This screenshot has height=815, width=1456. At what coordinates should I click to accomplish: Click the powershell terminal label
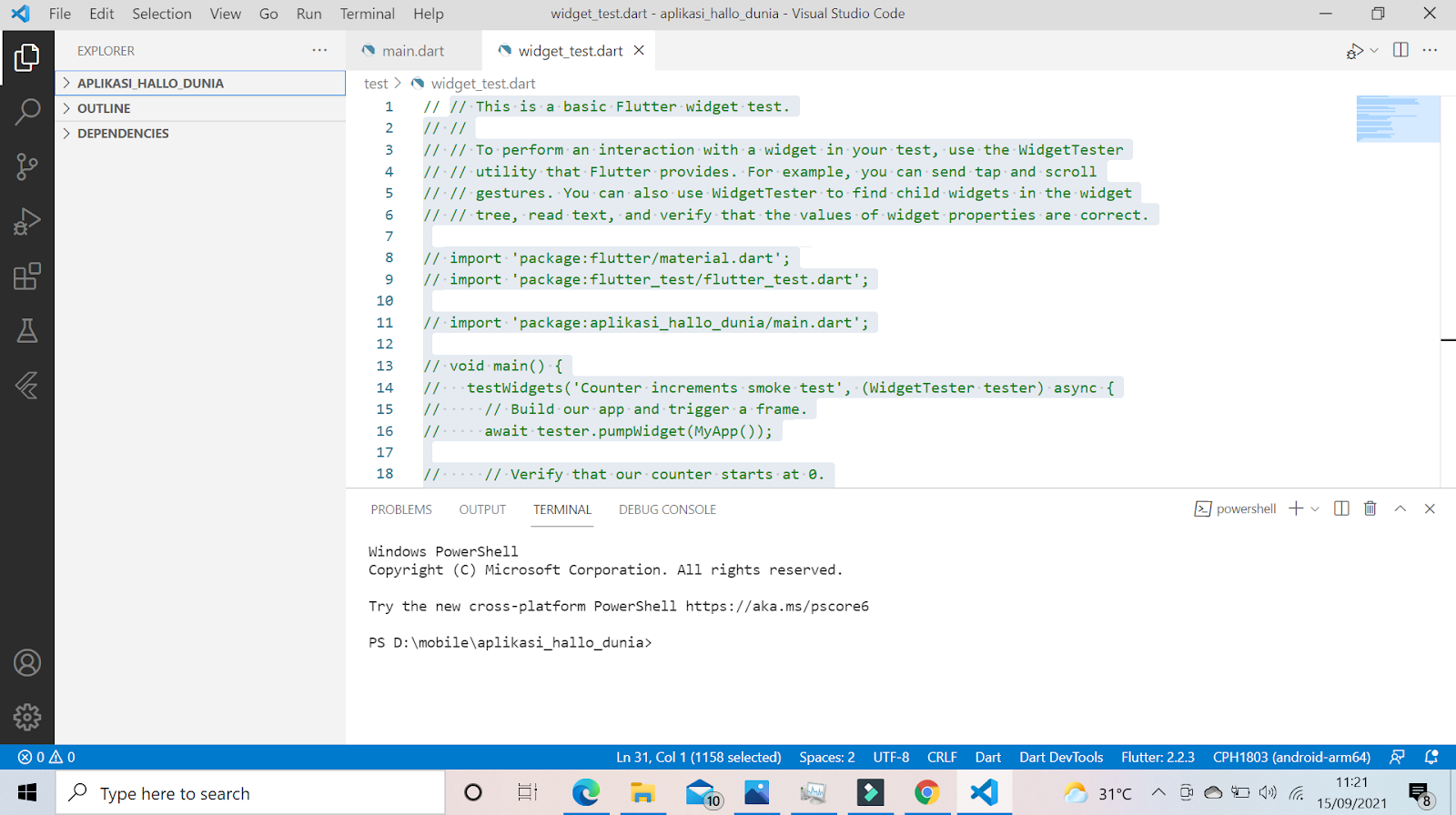pyautogui.click(x=1235, y=508)
